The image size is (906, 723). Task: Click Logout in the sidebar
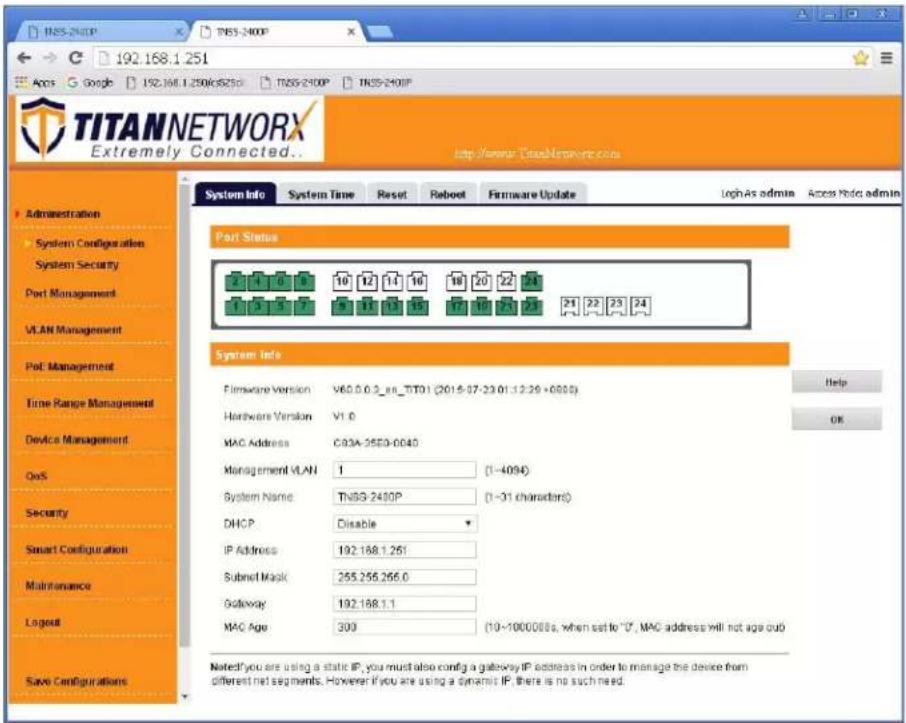(43, 622)
